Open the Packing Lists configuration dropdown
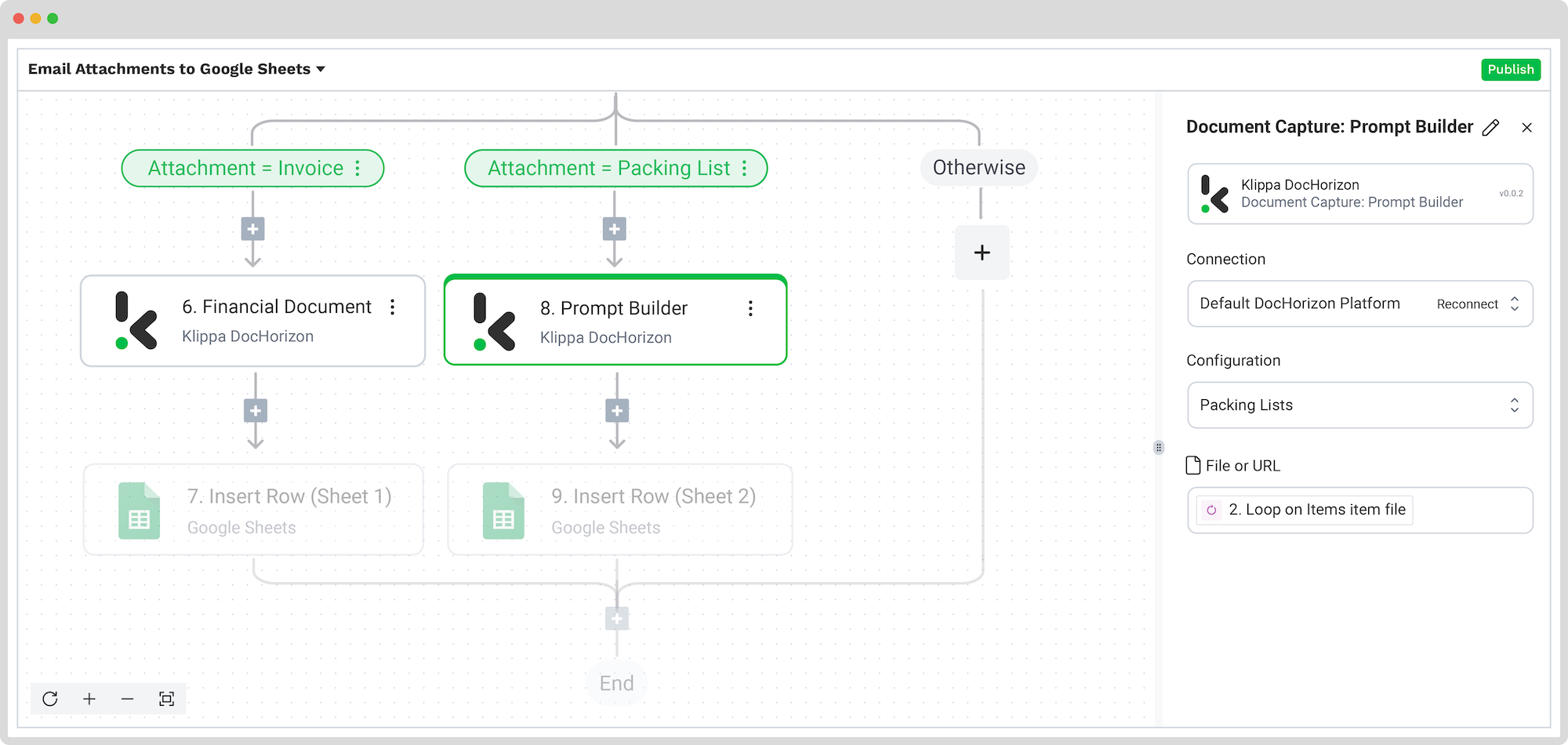 tap(1360, 405)
